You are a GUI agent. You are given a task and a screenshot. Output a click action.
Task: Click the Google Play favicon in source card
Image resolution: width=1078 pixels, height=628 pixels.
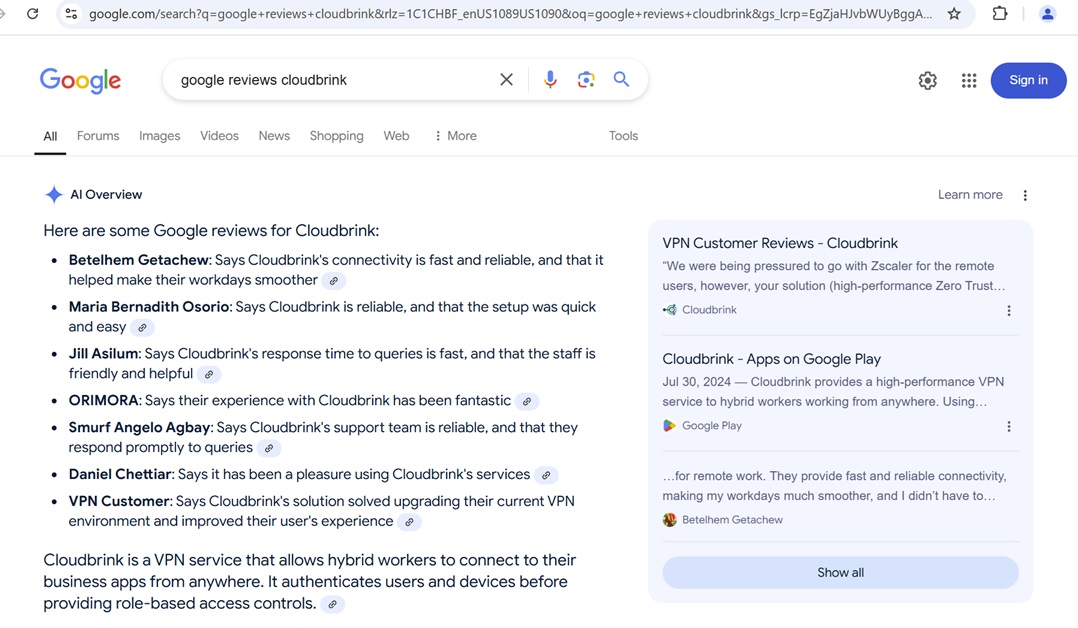(x=670, y=426)
